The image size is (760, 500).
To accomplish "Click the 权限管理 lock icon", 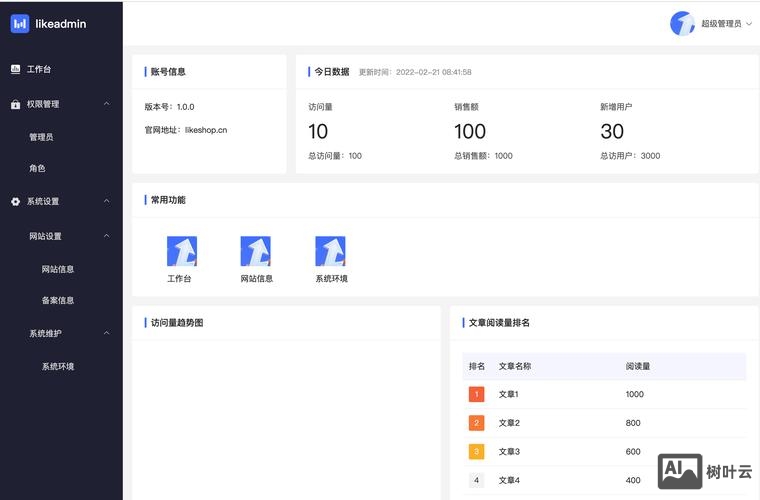I will [x=16, y=104].
